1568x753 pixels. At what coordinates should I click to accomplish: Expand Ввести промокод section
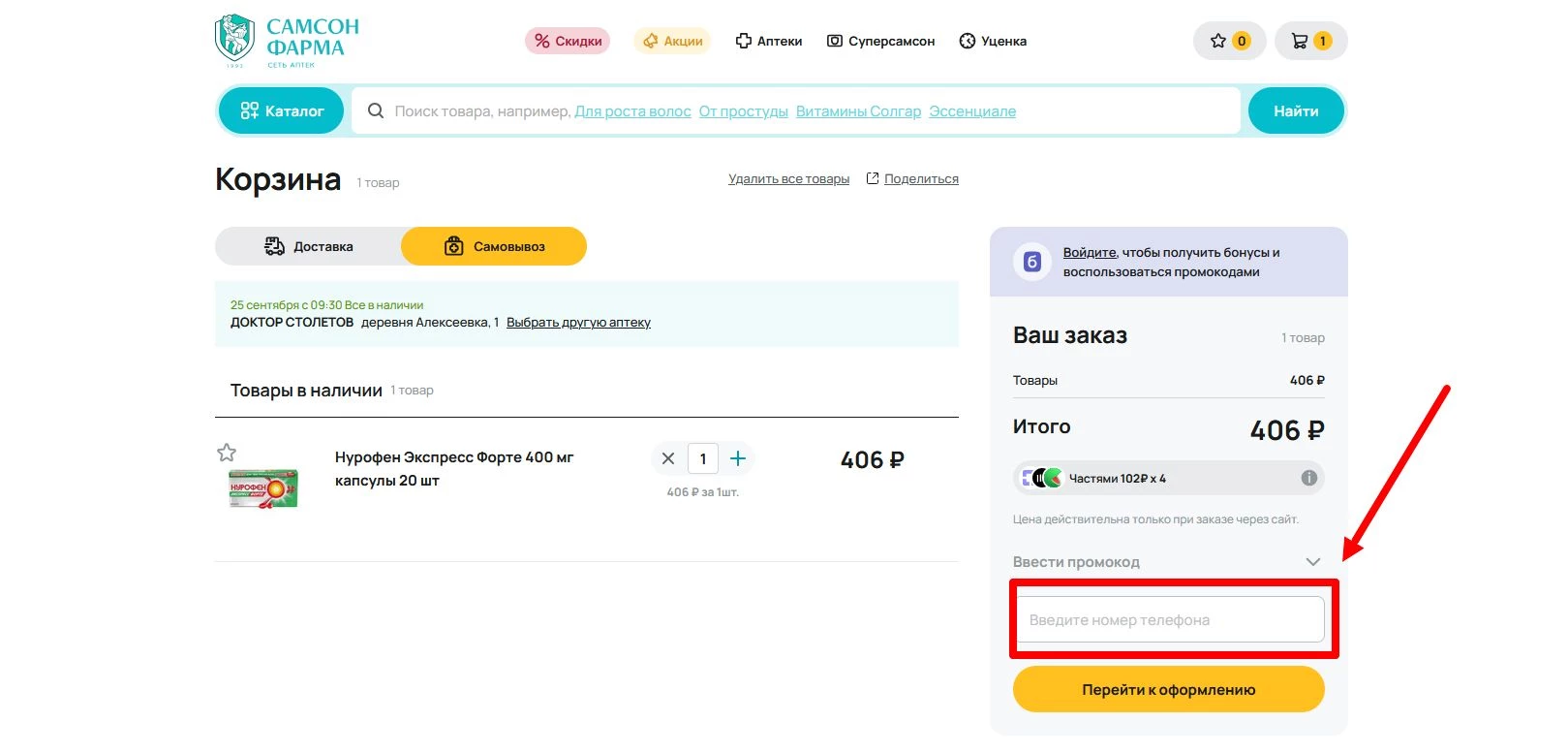(1167, 562)
